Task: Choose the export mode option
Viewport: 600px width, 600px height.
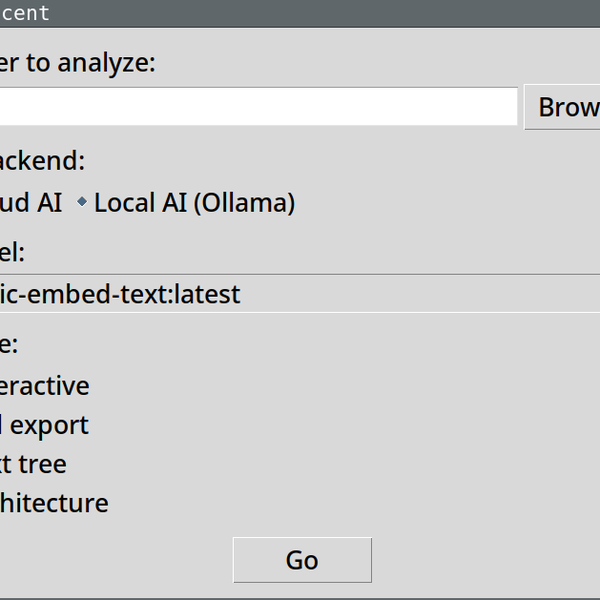Action: click(x=44, y=425)
